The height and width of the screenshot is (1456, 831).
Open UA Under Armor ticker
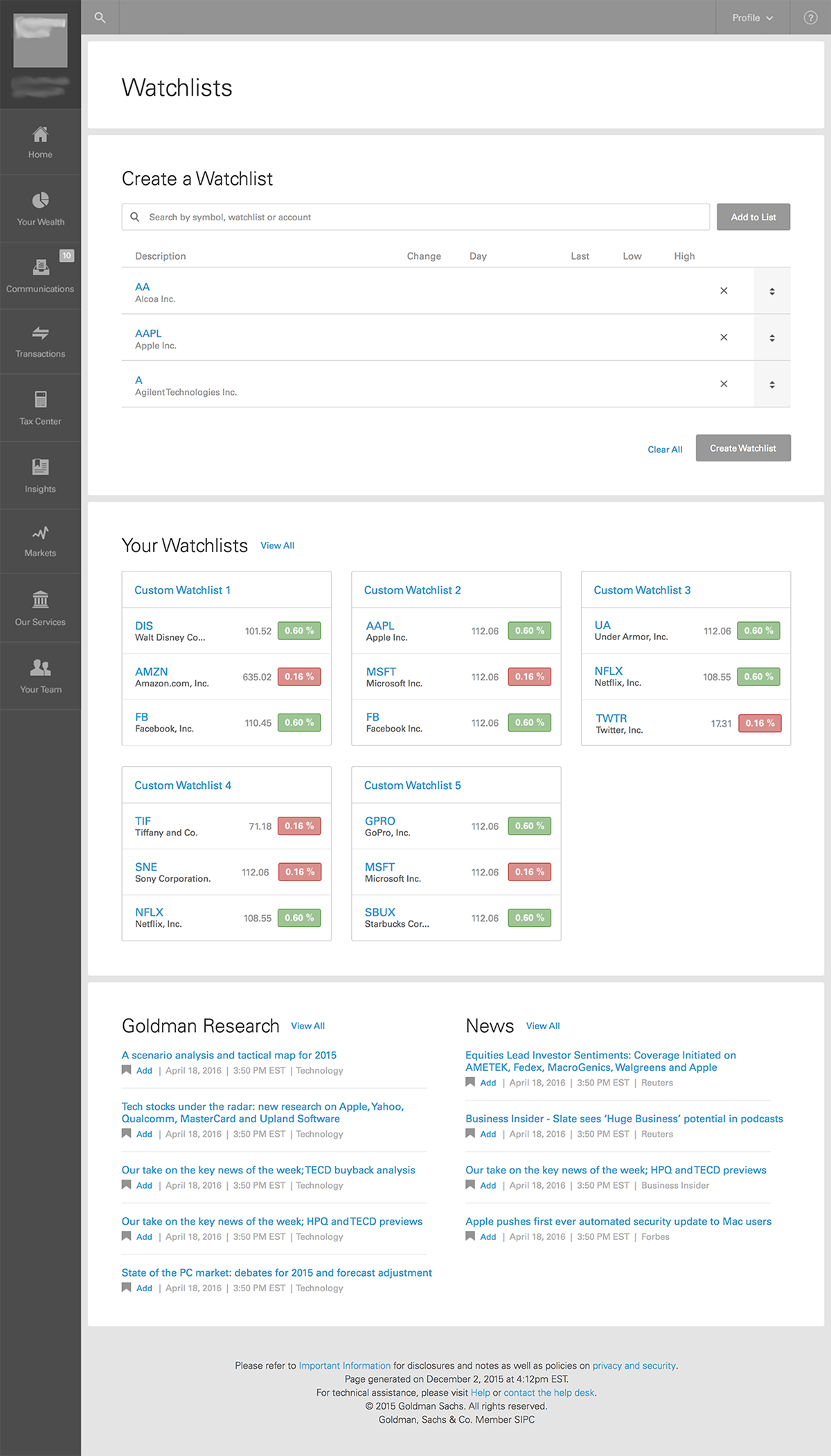coord(602,625)
